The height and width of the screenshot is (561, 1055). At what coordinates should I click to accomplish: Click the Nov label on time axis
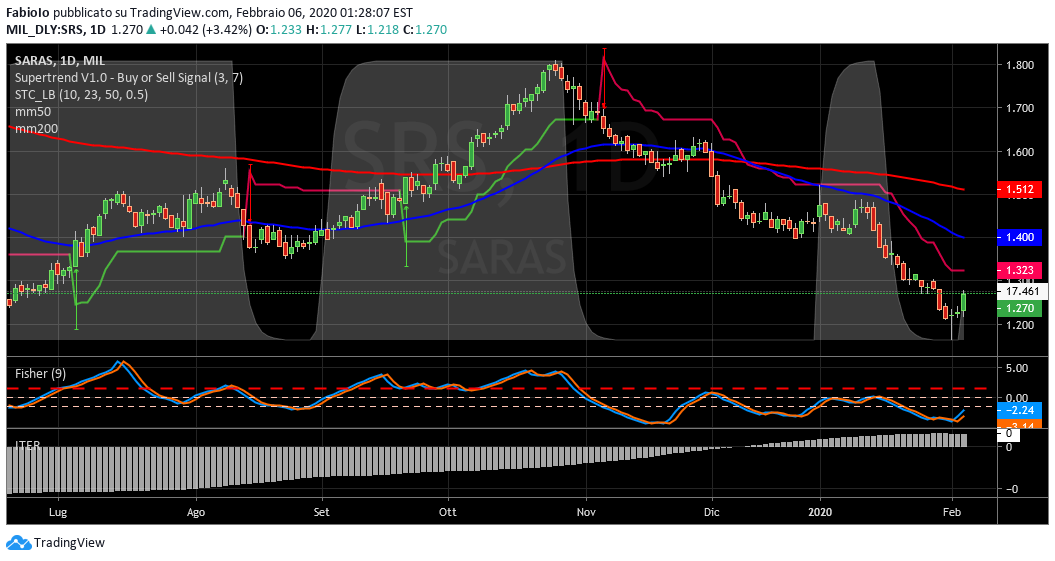587,510
